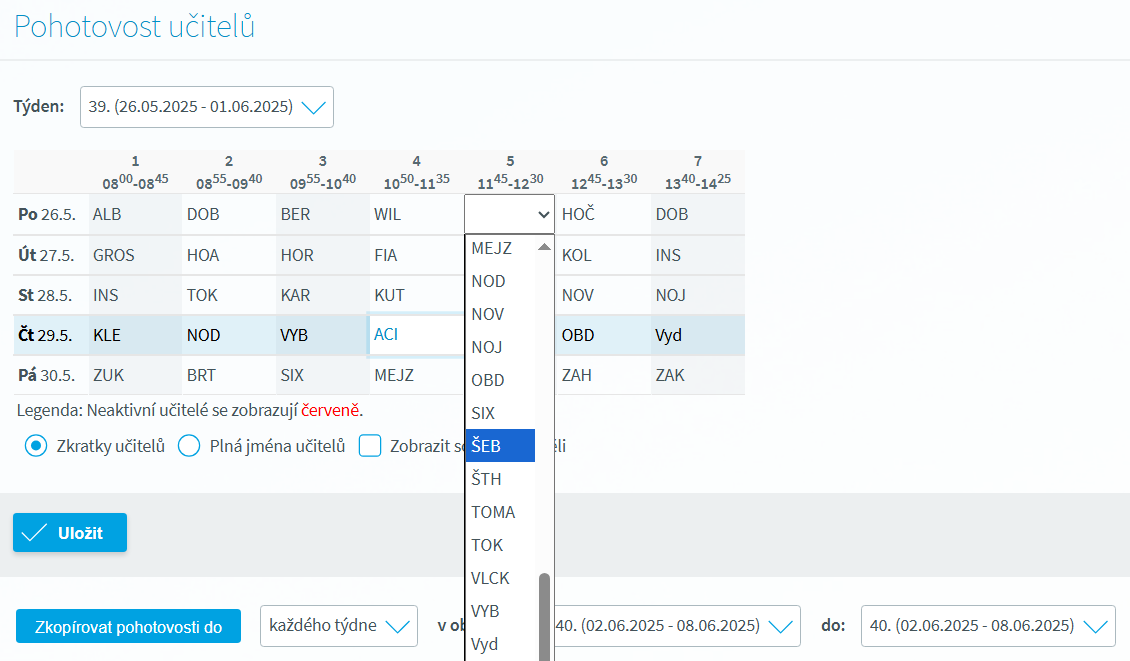This screenshot has height=661, width=1130.
Task: Click the ZUK cell on Friday
Action: point(135,375)
